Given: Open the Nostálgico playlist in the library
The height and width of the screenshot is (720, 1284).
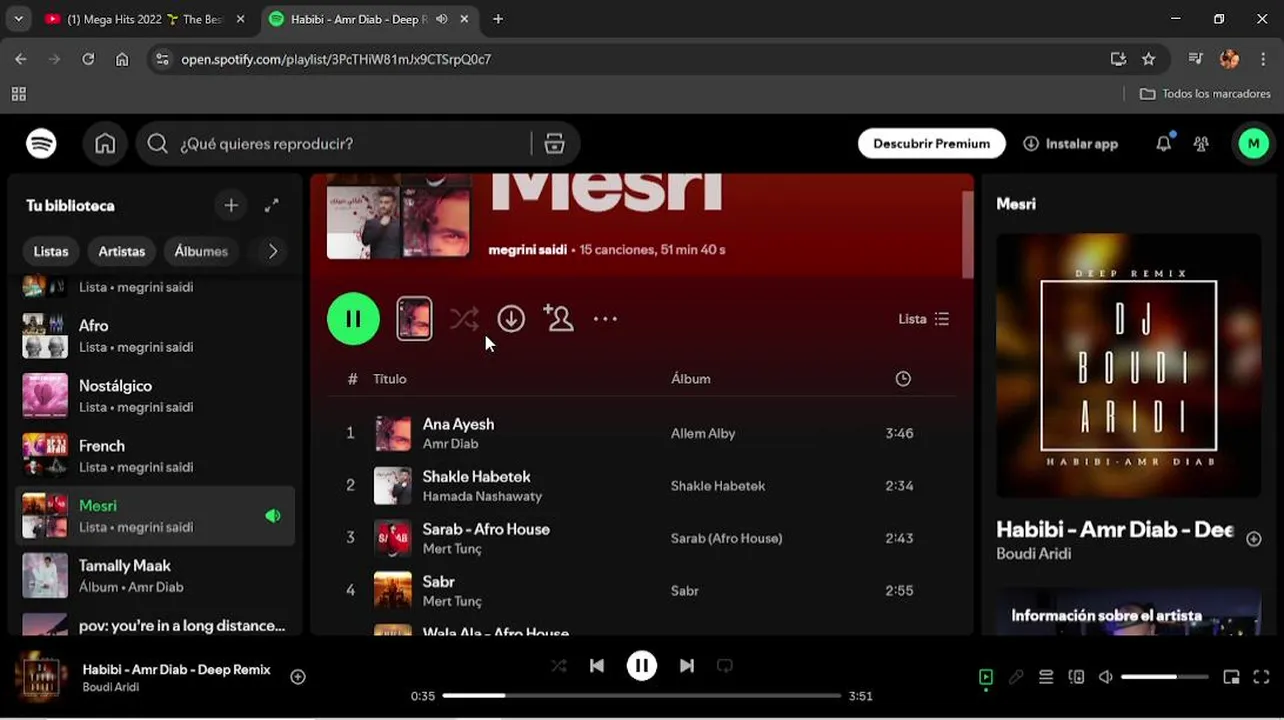Looking at the screenshot, I should click(155, 396).
